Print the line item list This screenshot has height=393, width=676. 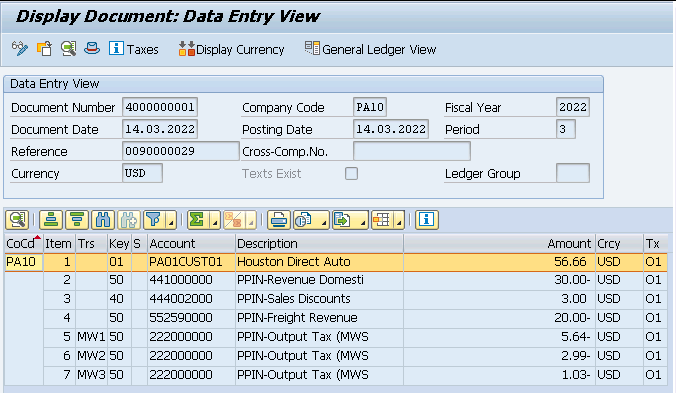coord(279,220)
